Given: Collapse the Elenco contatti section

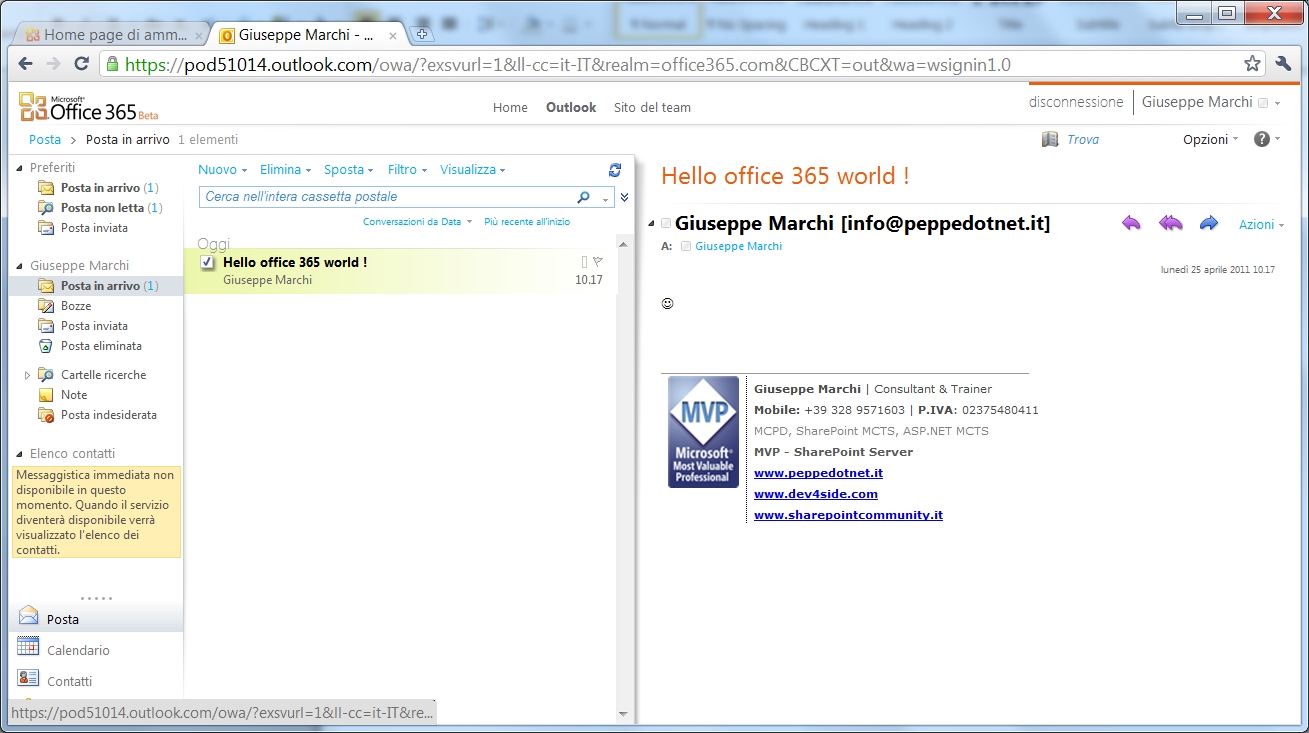Looking at the screenshot, I should tap(19, 454).
